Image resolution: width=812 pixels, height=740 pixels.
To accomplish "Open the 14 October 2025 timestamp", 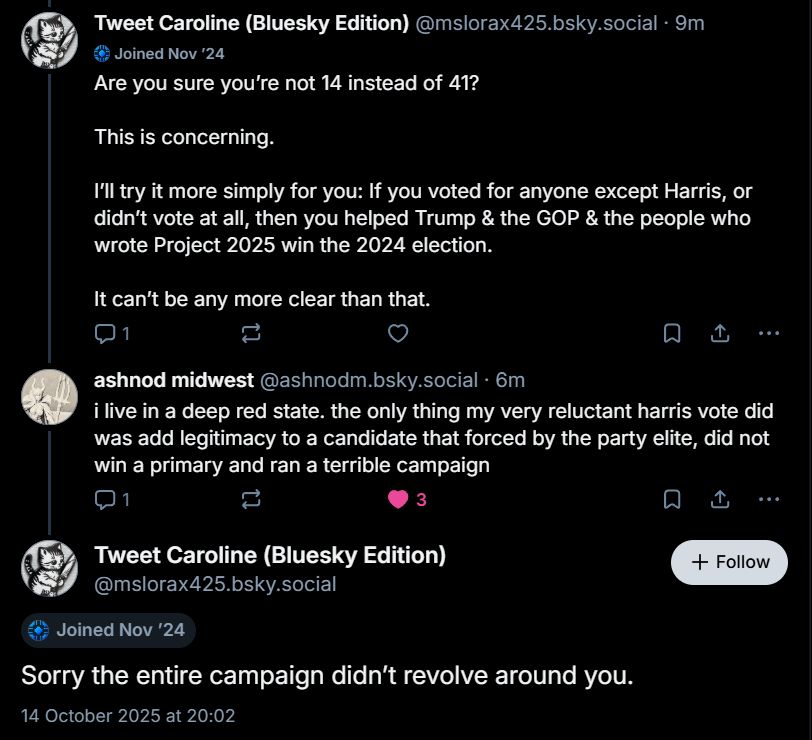I will click(x=128, y=716).
